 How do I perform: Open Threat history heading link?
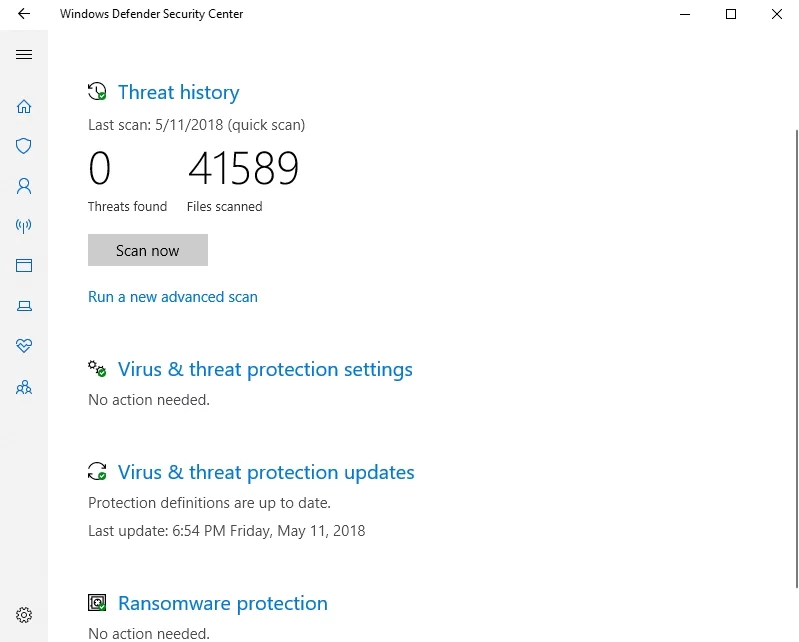pos(178,92)
